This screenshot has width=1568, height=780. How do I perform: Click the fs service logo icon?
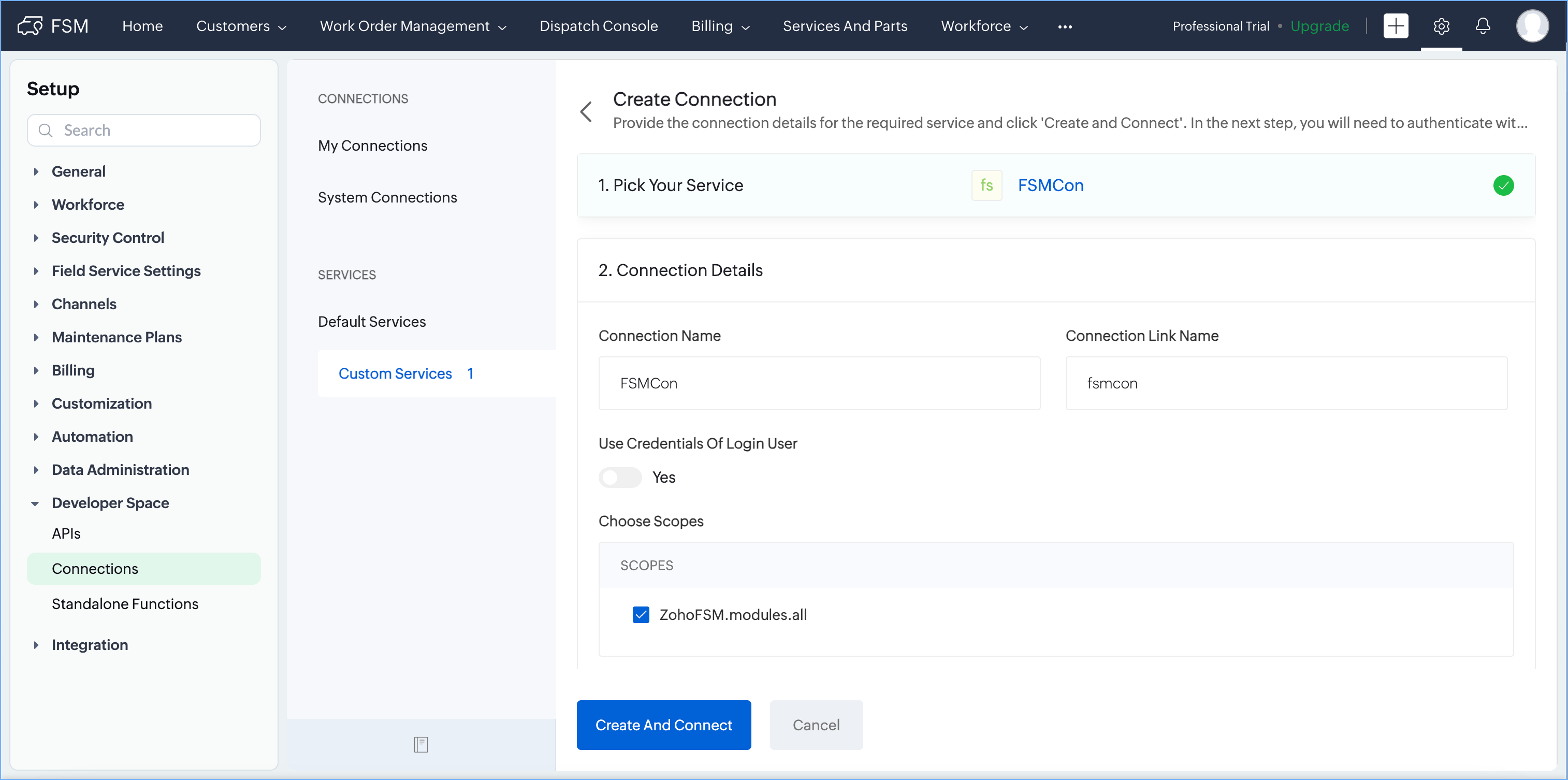click(x=986, y=185)
